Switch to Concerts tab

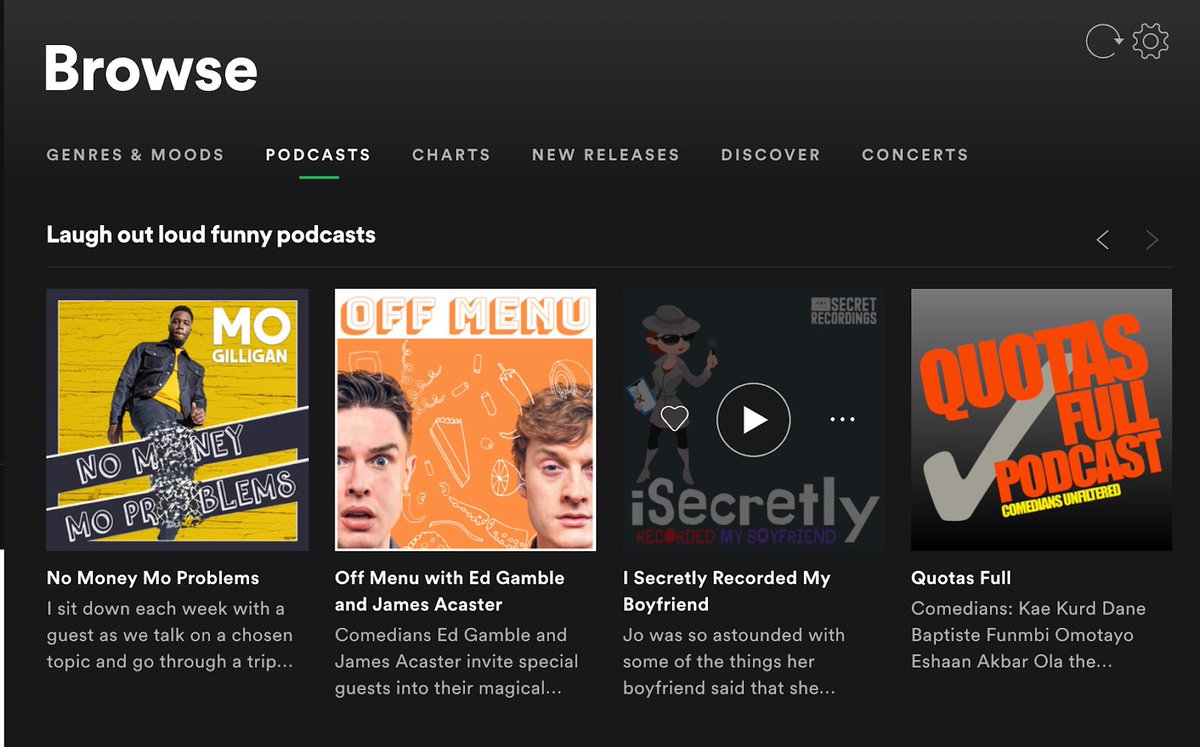tap(915, 155)
